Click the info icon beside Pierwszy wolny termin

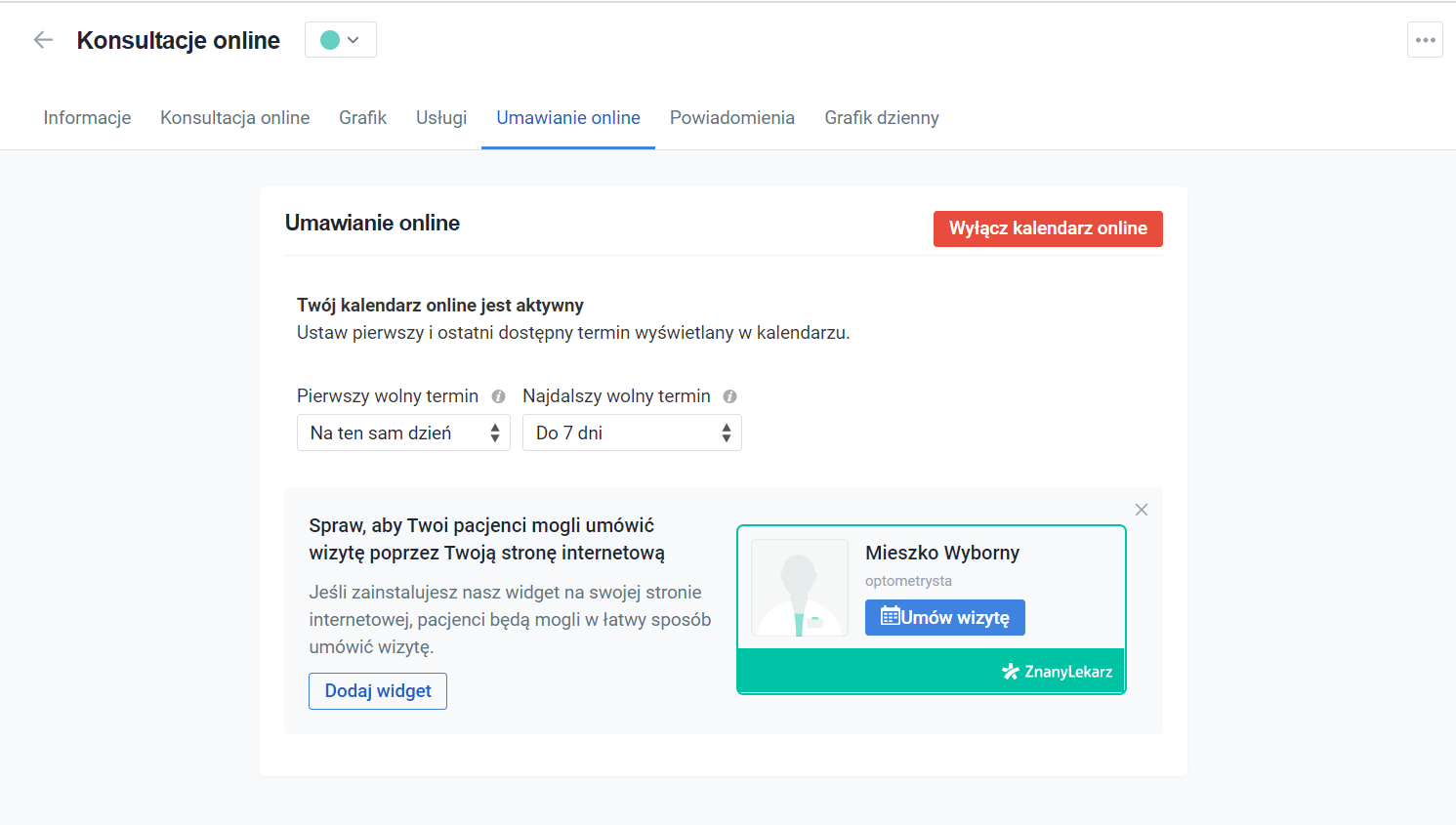(x=498, y=396)
